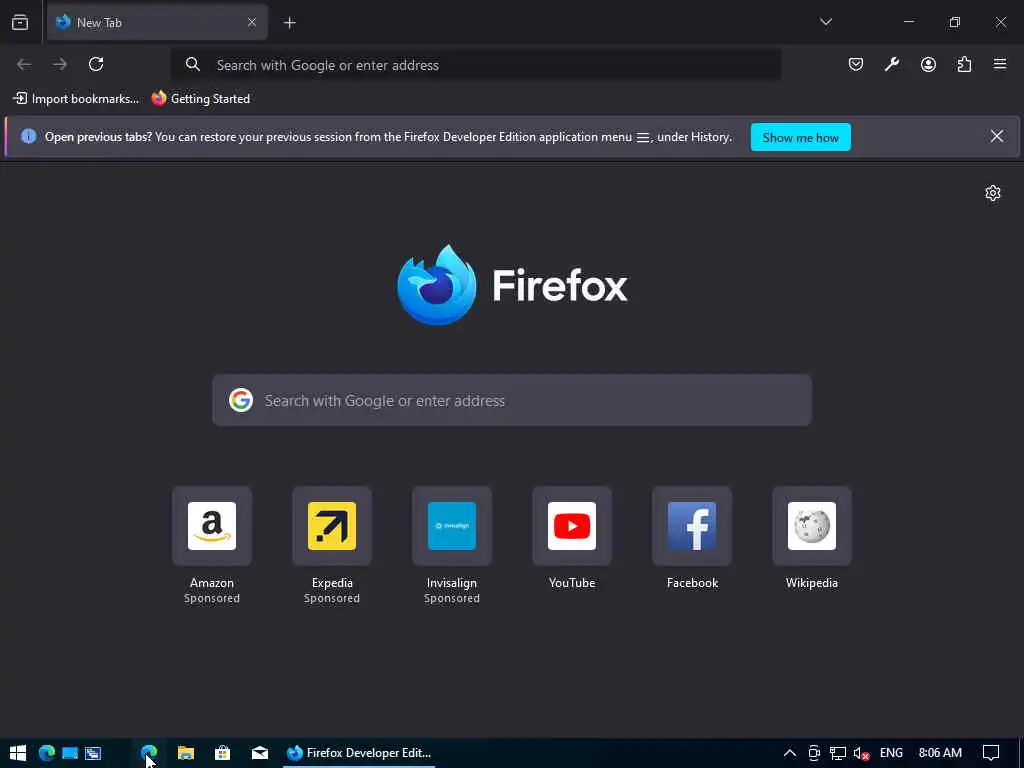1024x768 pixels.
Task: Open the application hamburger menu
Action: (x=1000, y=64)
